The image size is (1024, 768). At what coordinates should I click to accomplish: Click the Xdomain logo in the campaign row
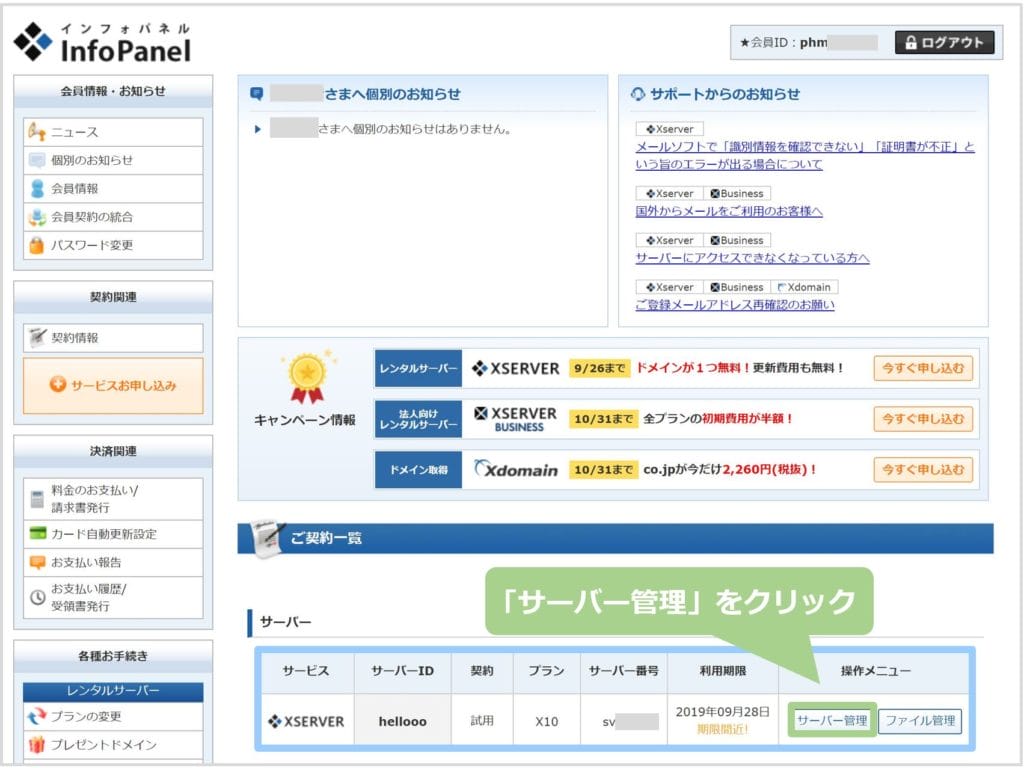[x=516, y=469]
